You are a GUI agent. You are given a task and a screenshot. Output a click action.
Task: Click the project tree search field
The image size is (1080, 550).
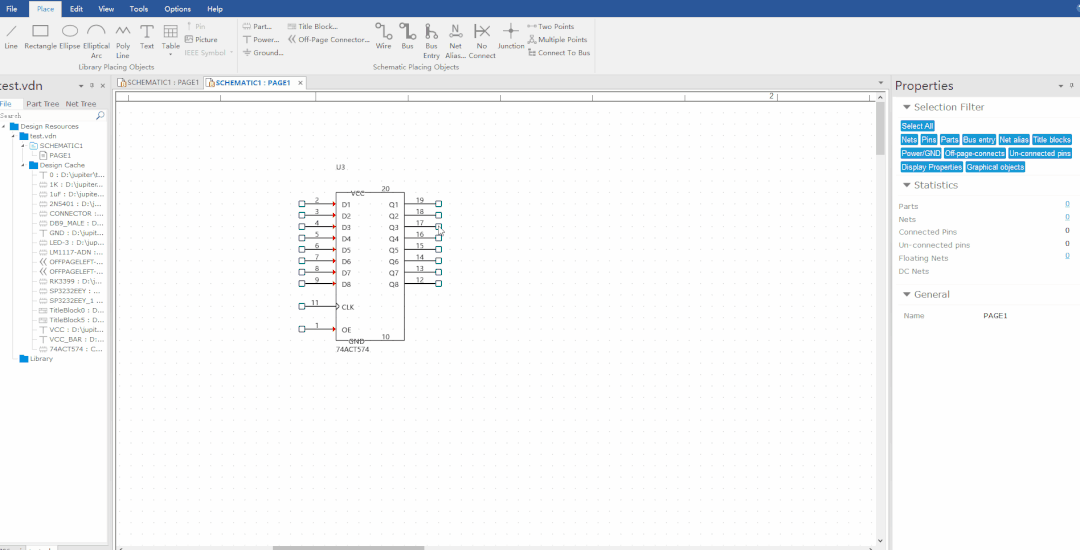50,116
